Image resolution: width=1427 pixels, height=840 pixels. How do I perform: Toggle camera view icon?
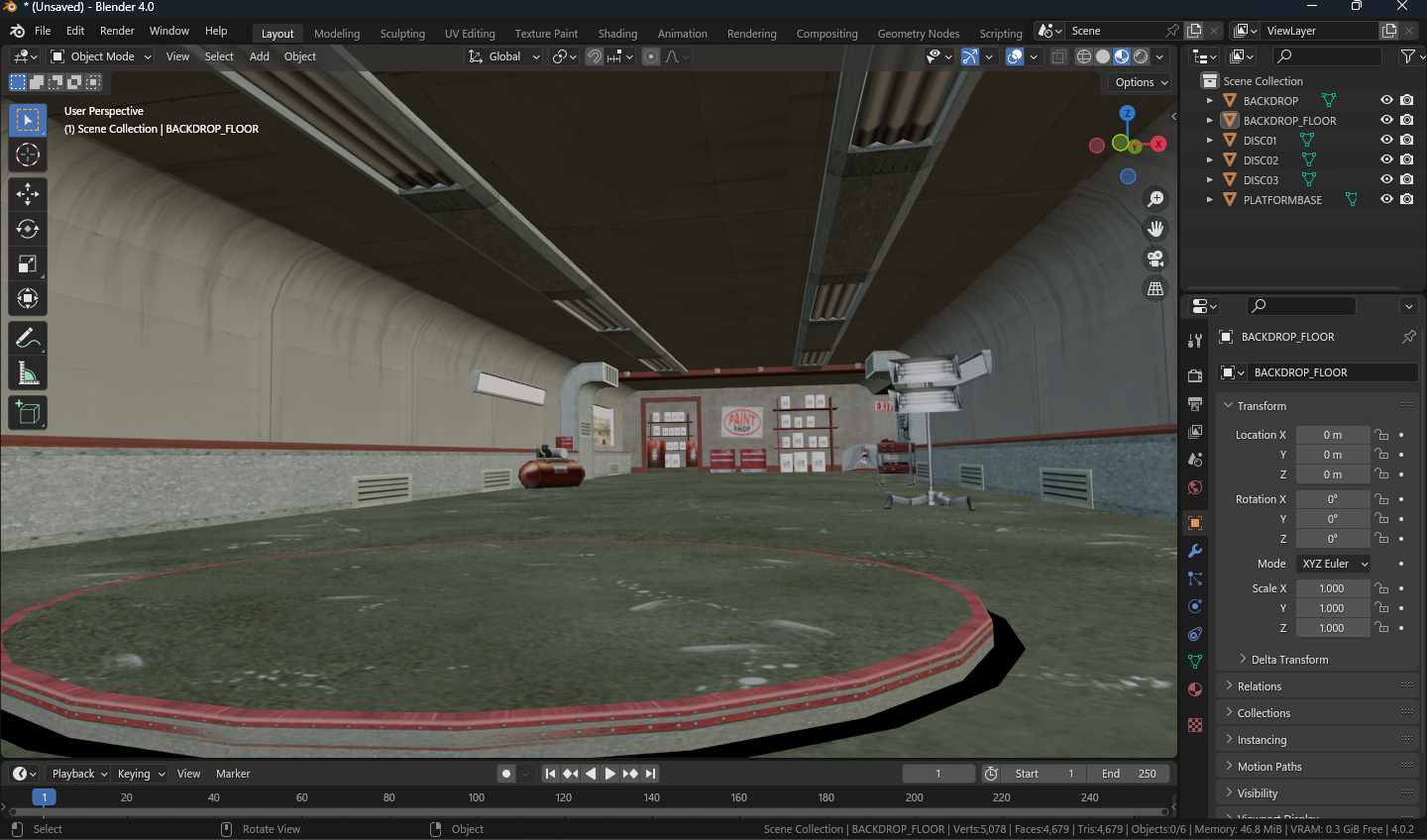[x=1155, y=259]
